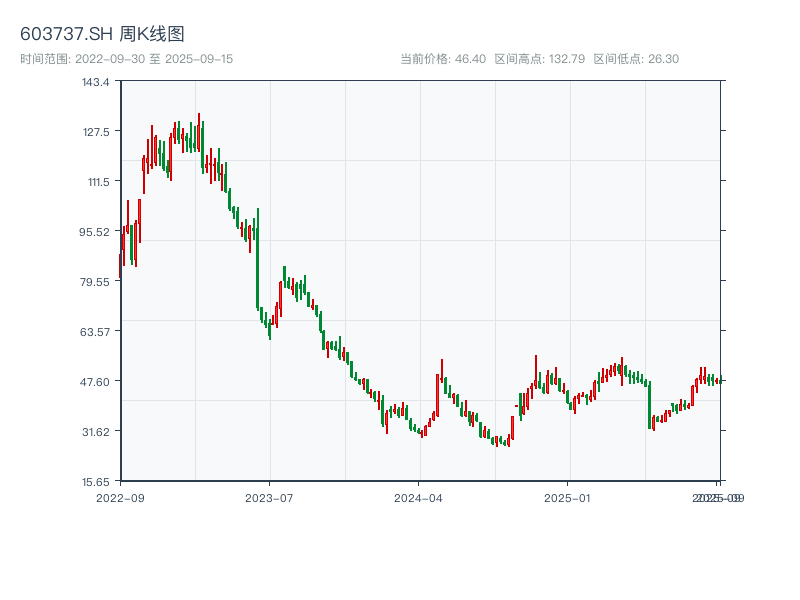
Task: Click the long green gap-down candle in 2025
Action: click(649, 405)
